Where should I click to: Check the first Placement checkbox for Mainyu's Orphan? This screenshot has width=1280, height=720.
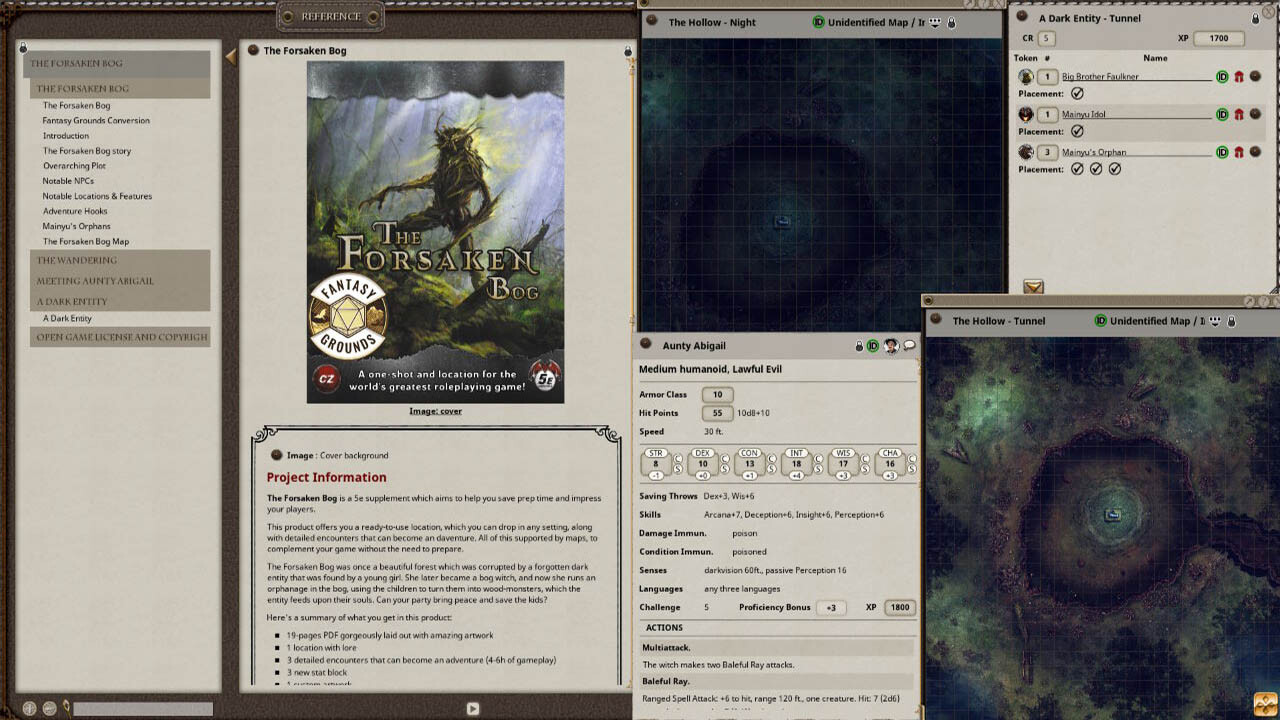click(1077, 167)
